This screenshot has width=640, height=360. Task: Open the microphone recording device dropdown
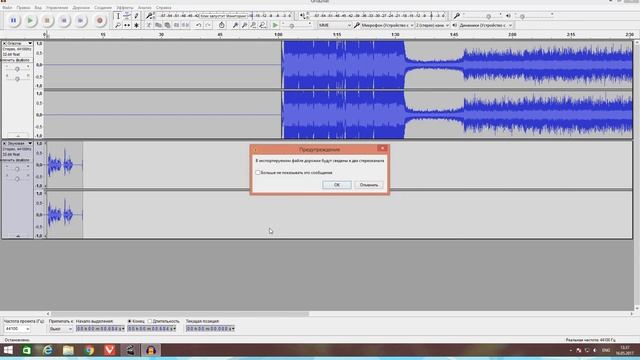pyautogui.click(x=387, y=25)
